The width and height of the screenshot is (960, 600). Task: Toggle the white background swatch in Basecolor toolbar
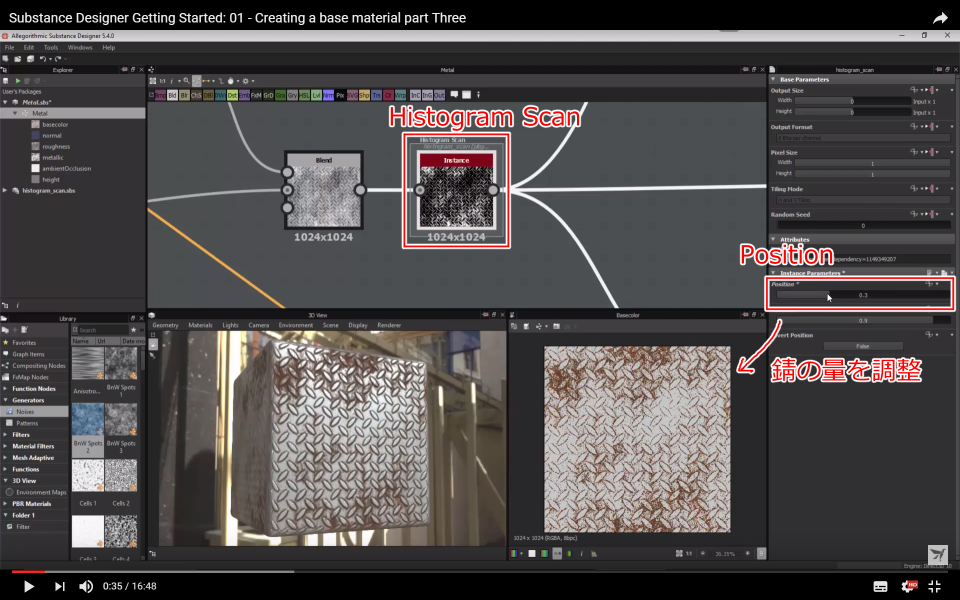[532, 553]
